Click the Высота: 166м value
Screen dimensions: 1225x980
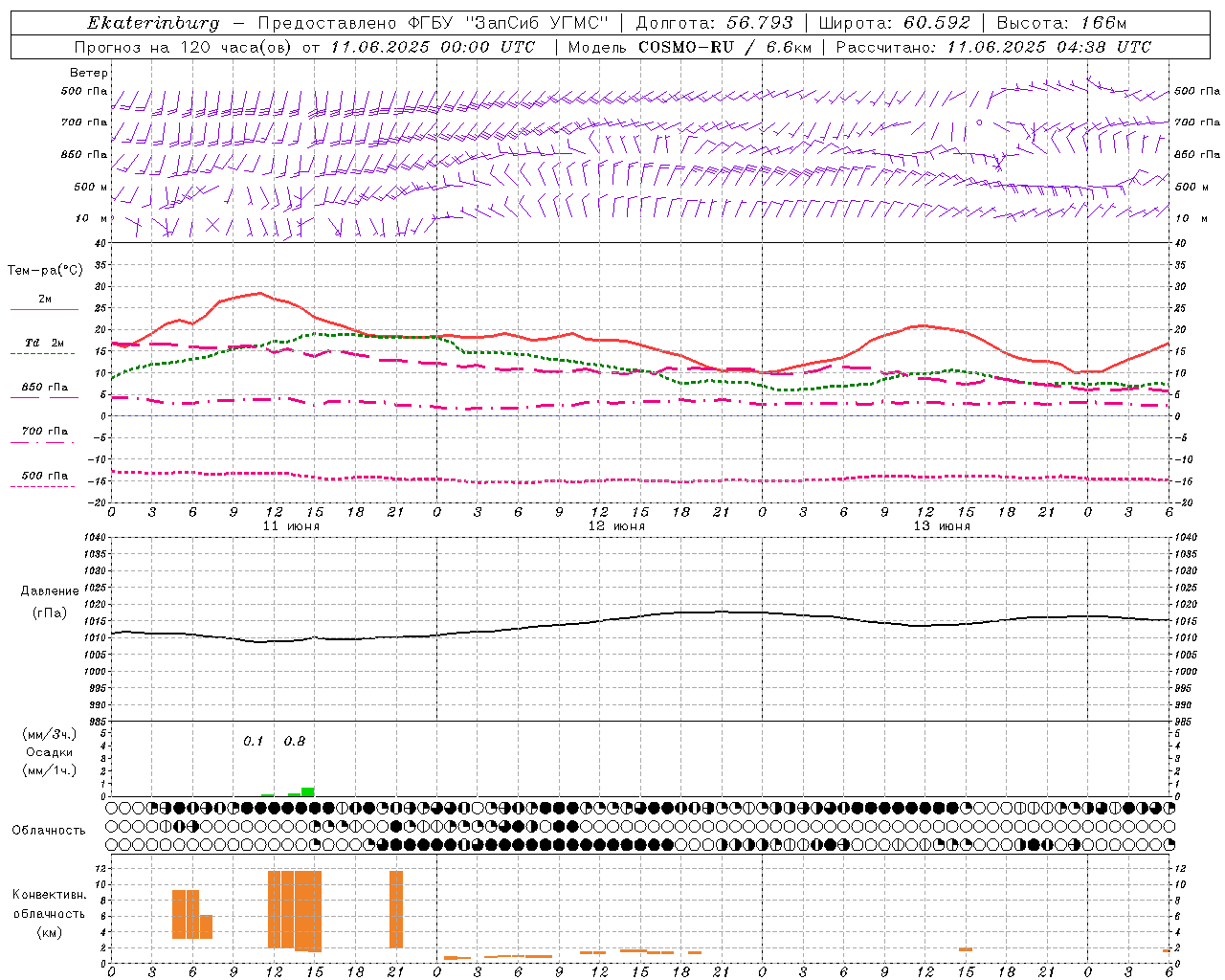pos(1061,23)
